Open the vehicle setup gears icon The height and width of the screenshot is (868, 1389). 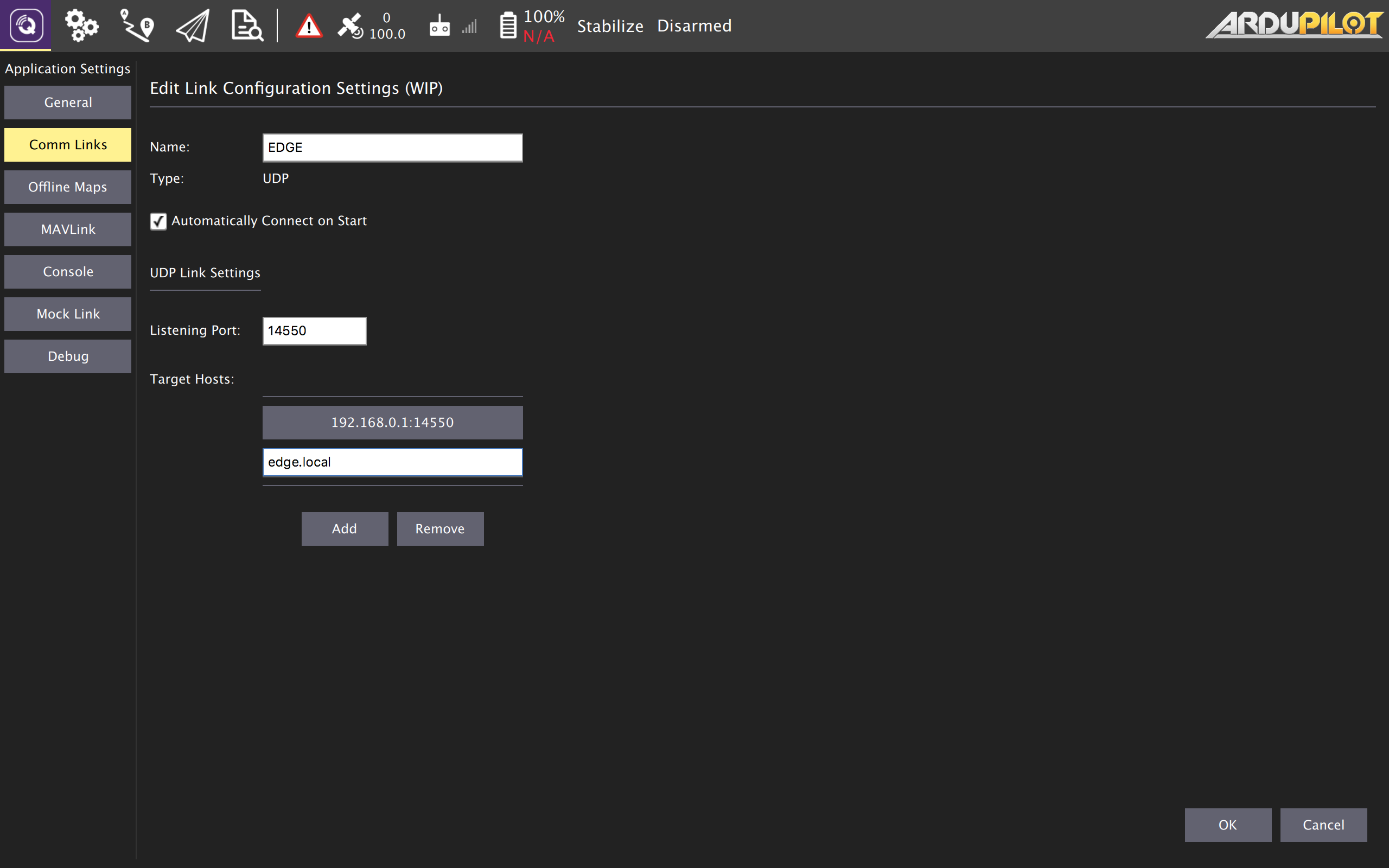81,25
